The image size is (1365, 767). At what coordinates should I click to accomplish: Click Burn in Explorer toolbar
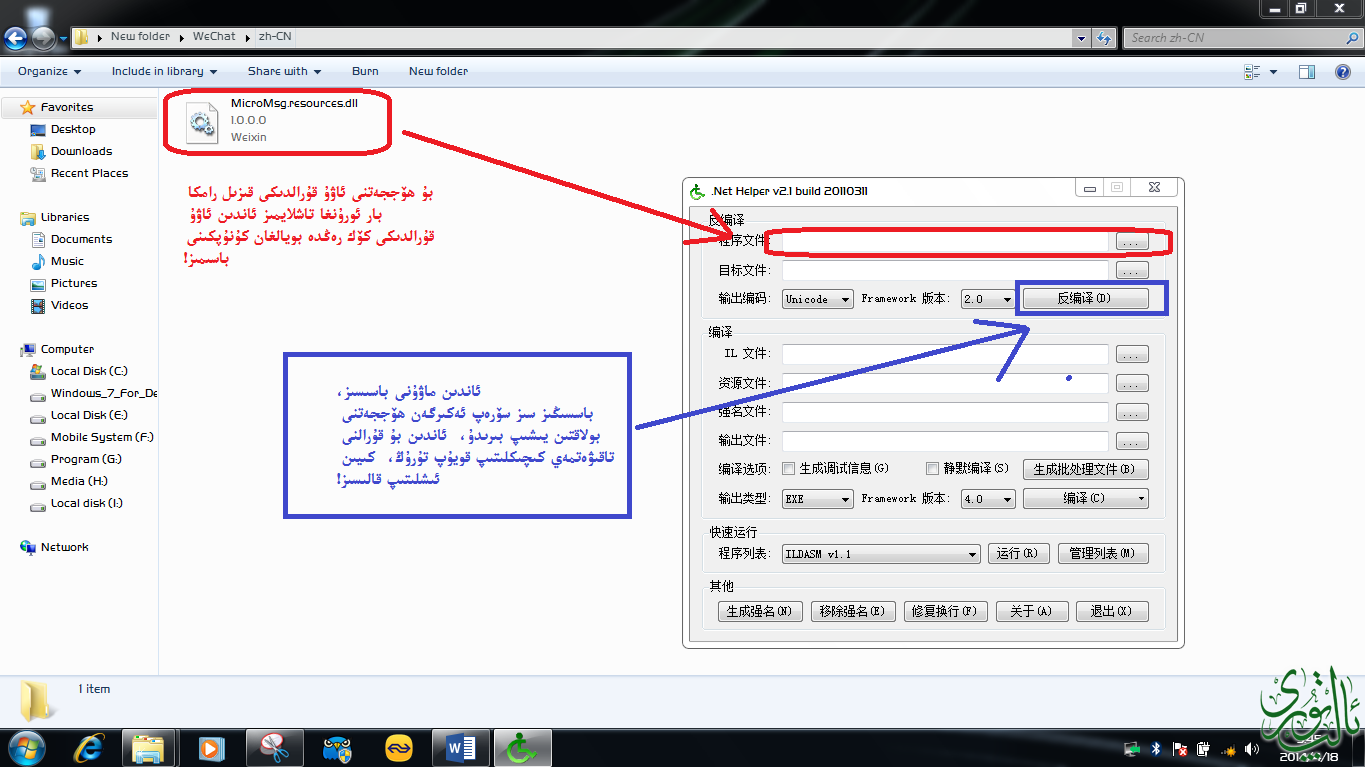coord(365,71)
